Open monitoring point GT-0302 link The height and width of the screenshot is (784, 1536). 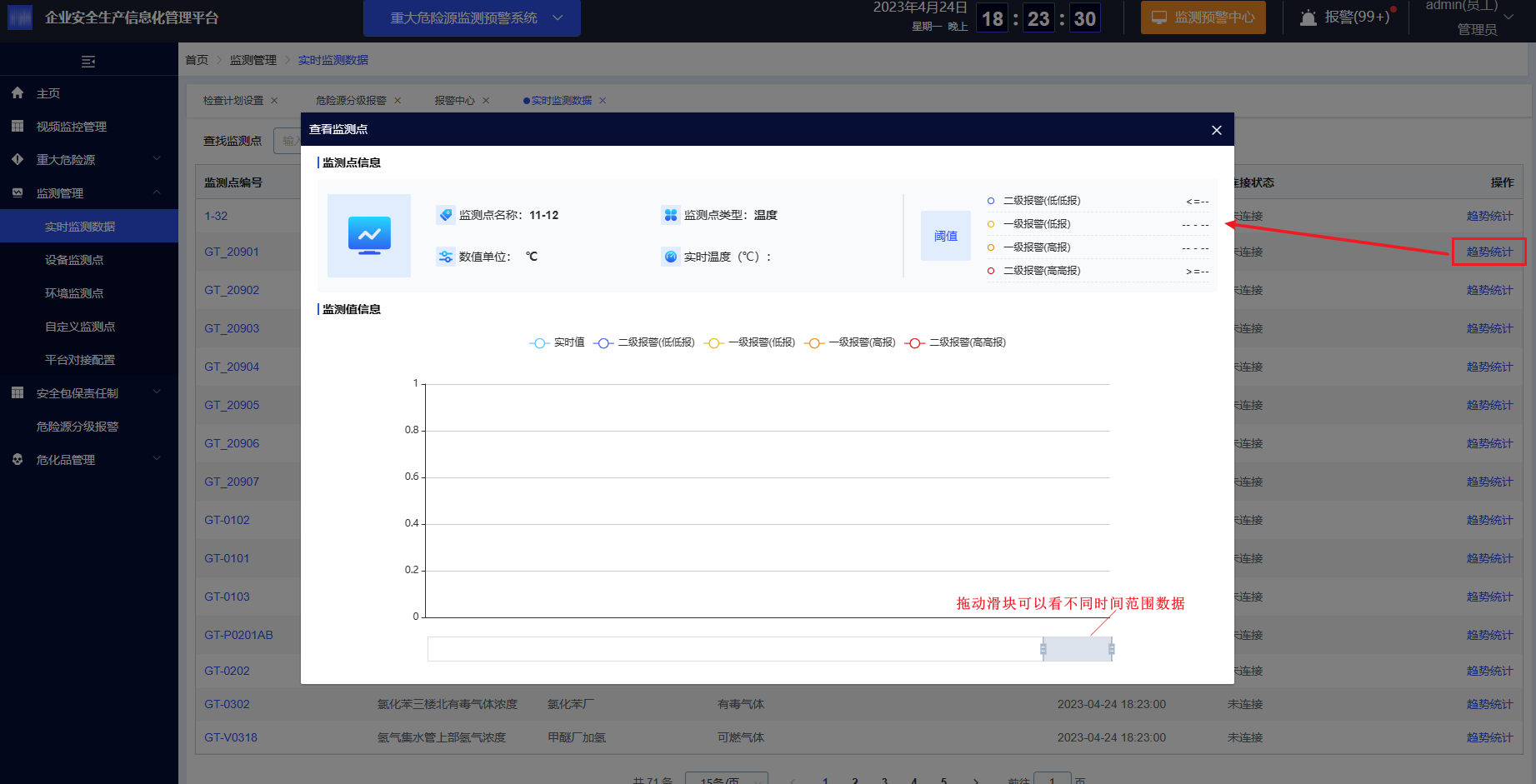tap(227, 704)
